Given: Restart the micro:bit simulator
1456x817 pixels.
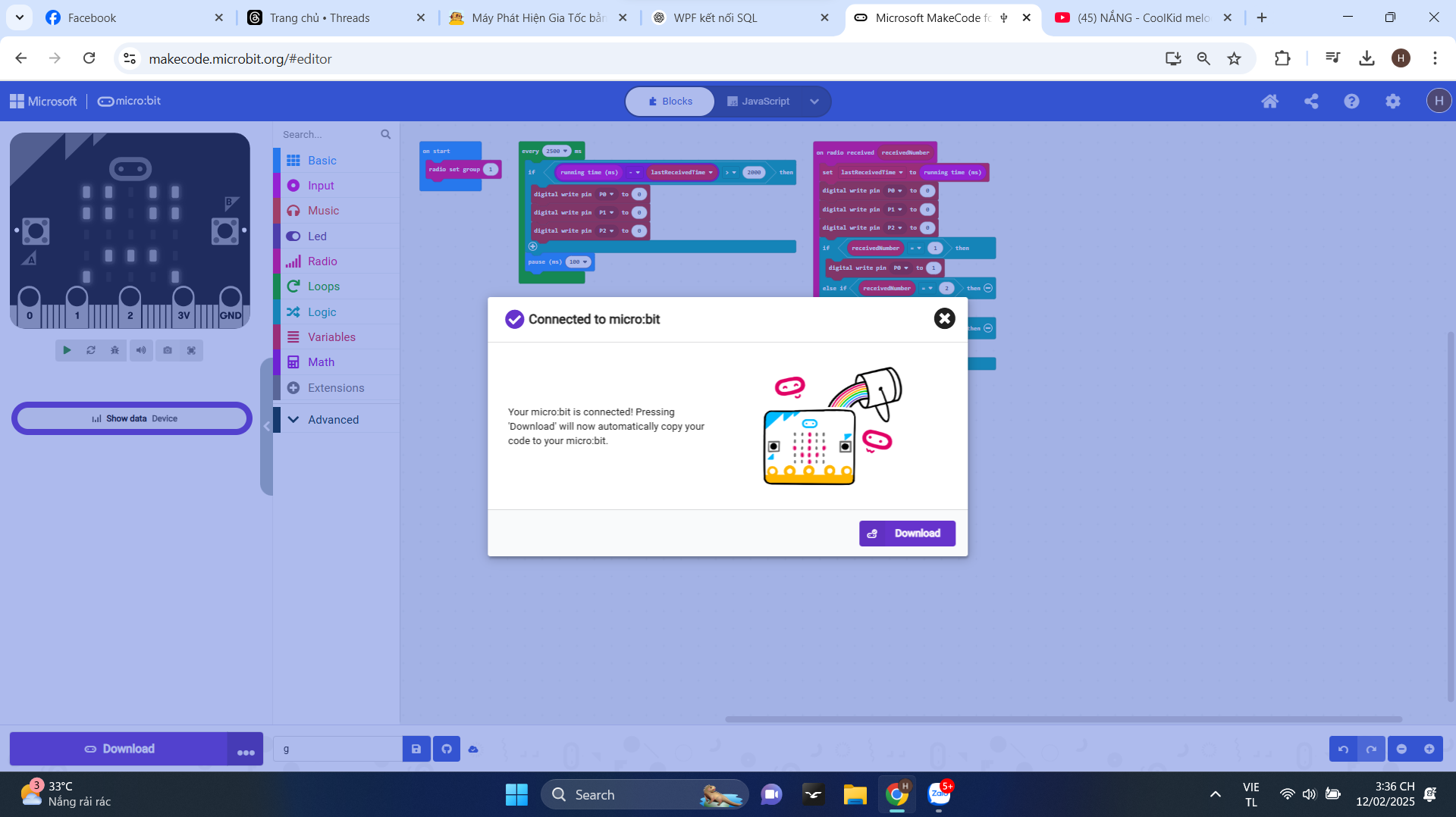Looking at the screenshot, I should [91, 350].
